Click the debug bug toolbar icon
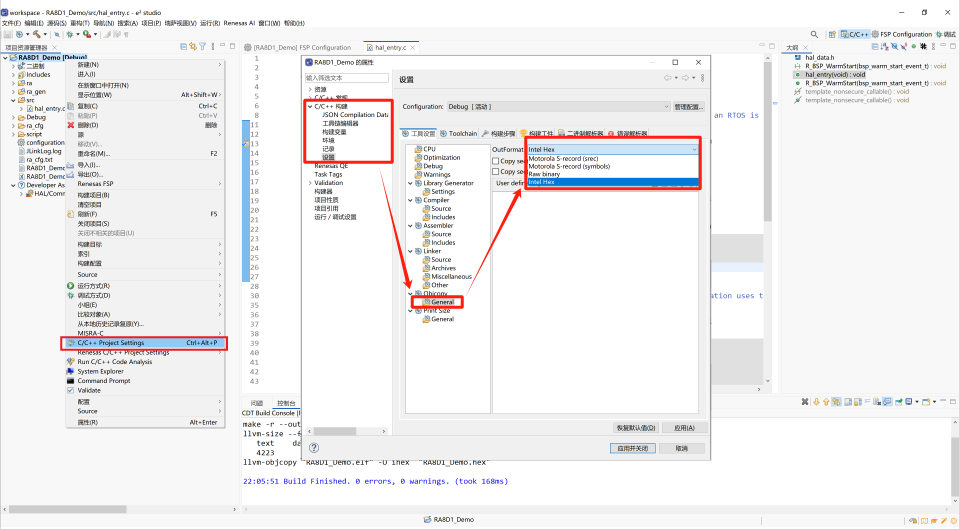This screenshot has height=529, width=960. pyautogui.click(x=70, y=34)
